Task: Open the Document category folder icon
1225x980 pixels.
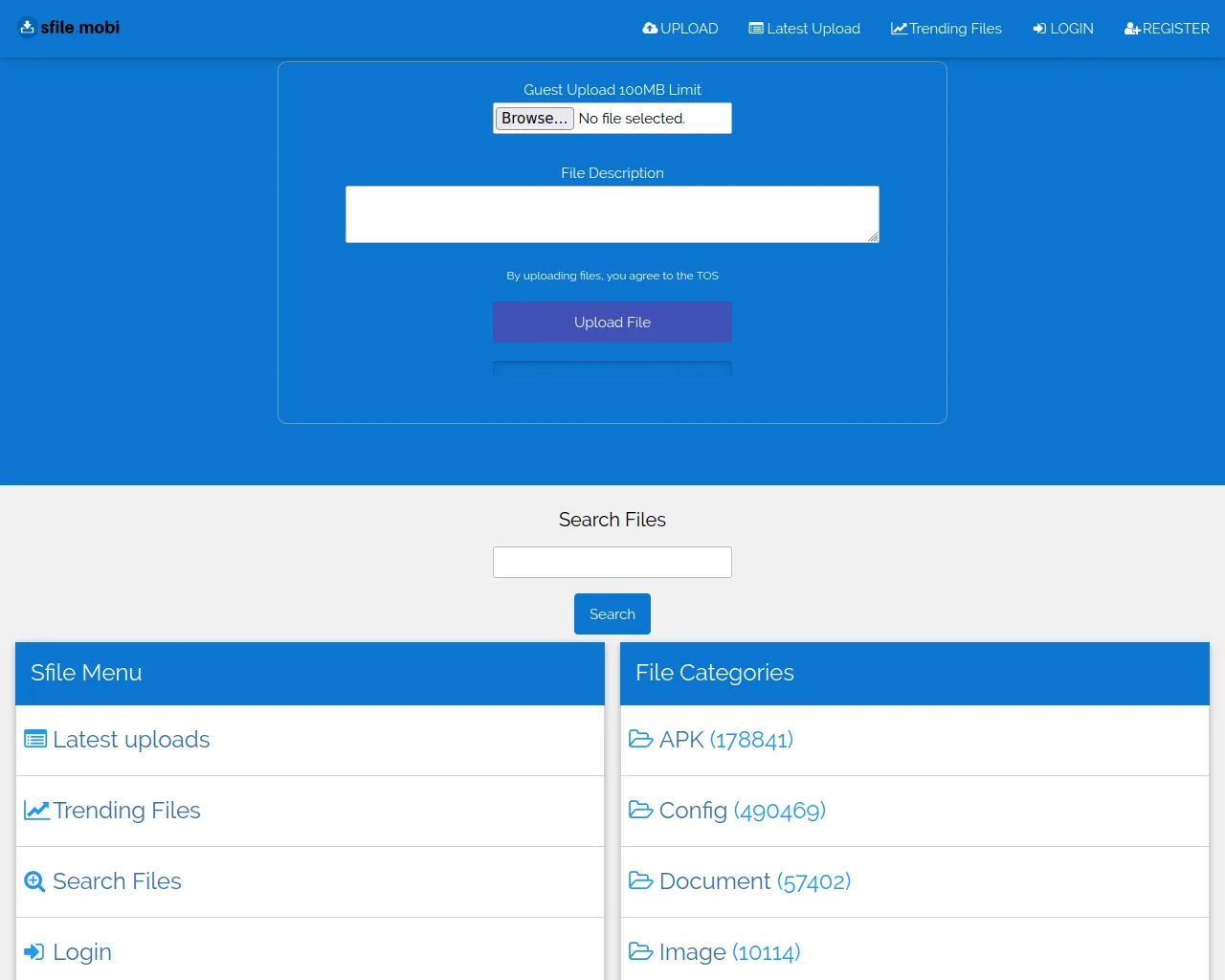Action: point(640,880)
